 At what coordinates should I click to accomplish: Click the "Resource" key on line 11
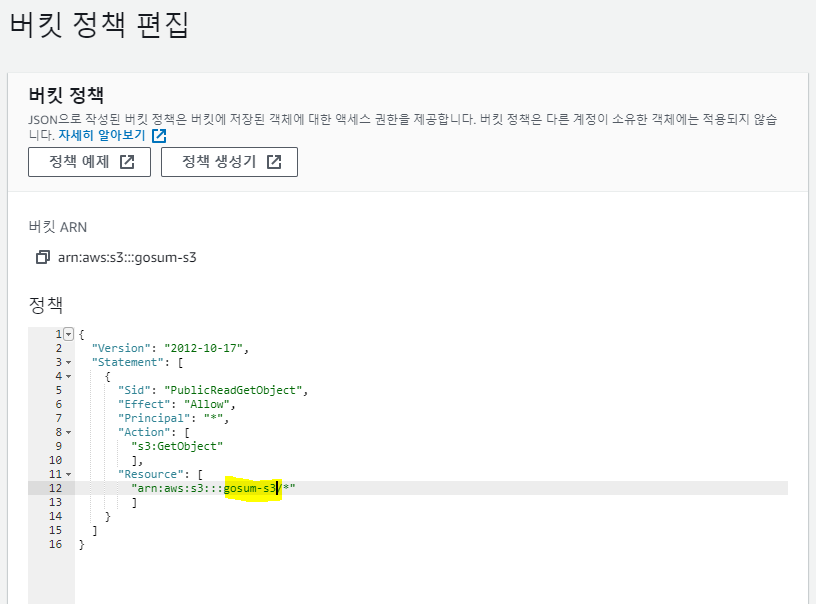pos(151,474)
